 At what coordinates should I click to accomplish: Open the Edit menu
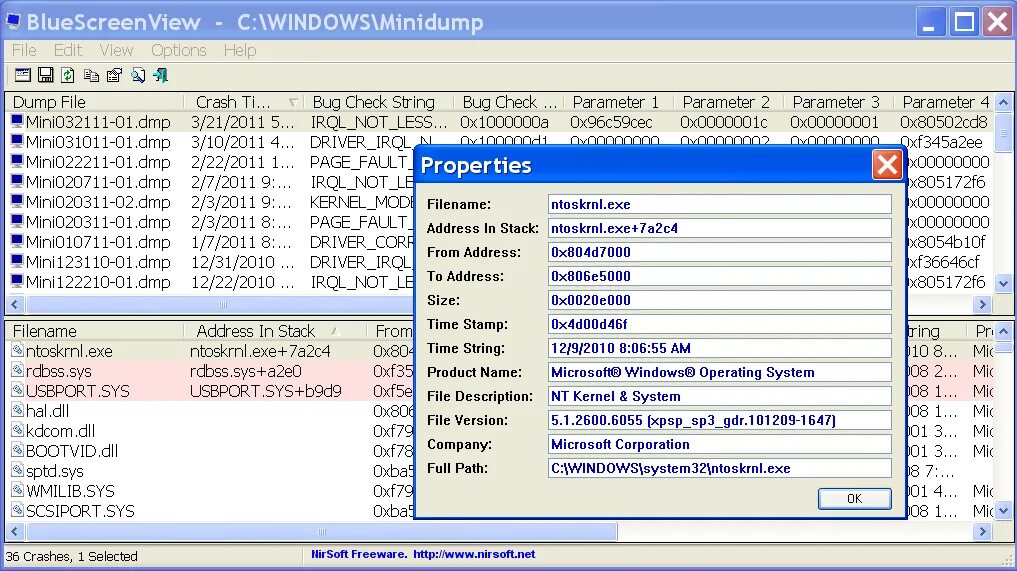67,50
